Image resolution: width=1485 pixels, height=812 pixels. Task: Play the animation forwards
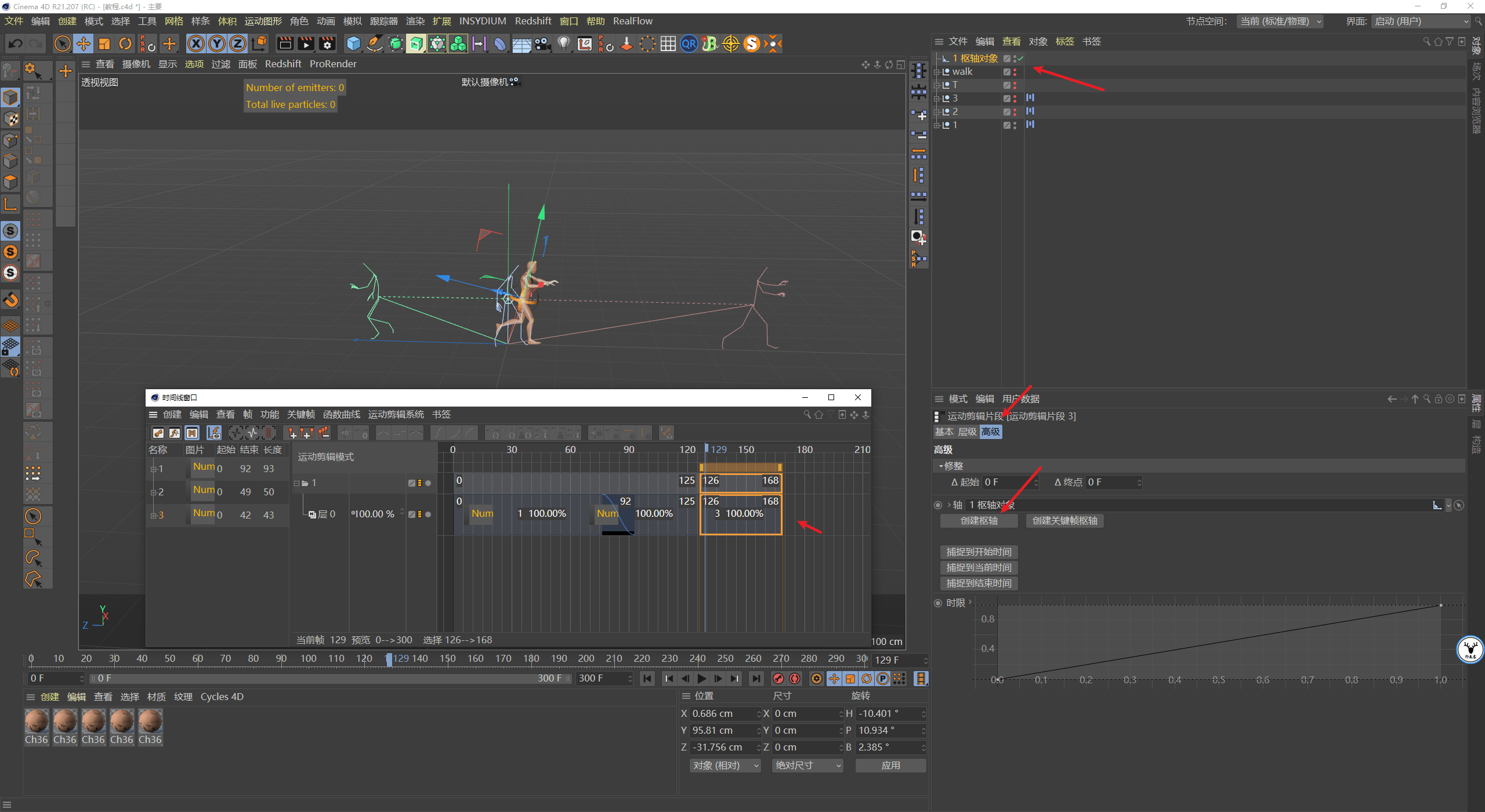702,679
